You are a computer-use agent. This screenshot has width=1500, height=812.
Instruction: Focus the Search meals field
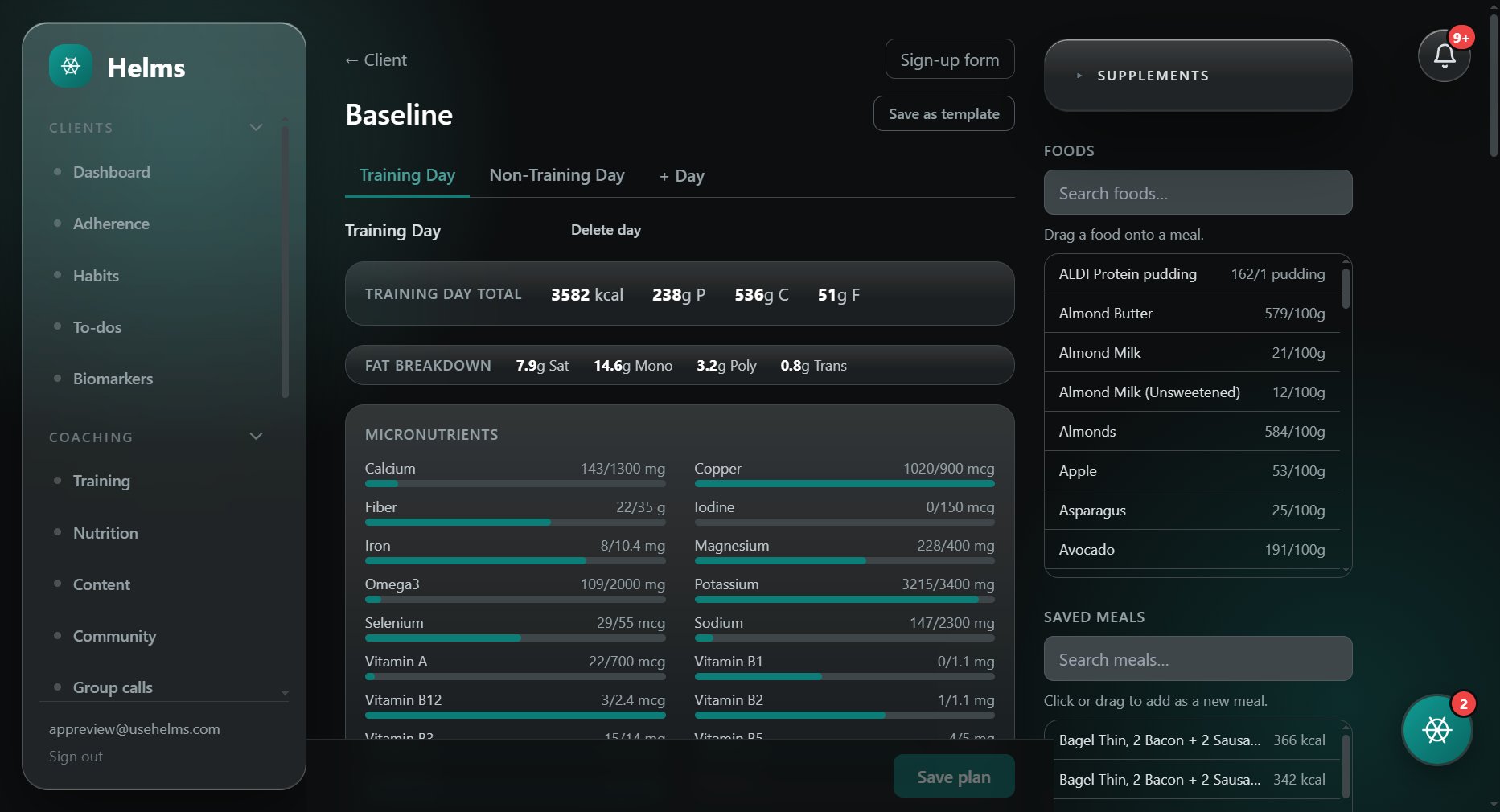(1198, 659)
